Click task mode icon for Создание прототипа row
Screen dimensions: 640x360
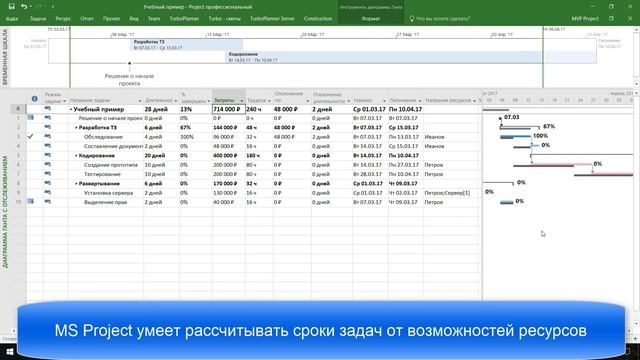click(48, 164)
